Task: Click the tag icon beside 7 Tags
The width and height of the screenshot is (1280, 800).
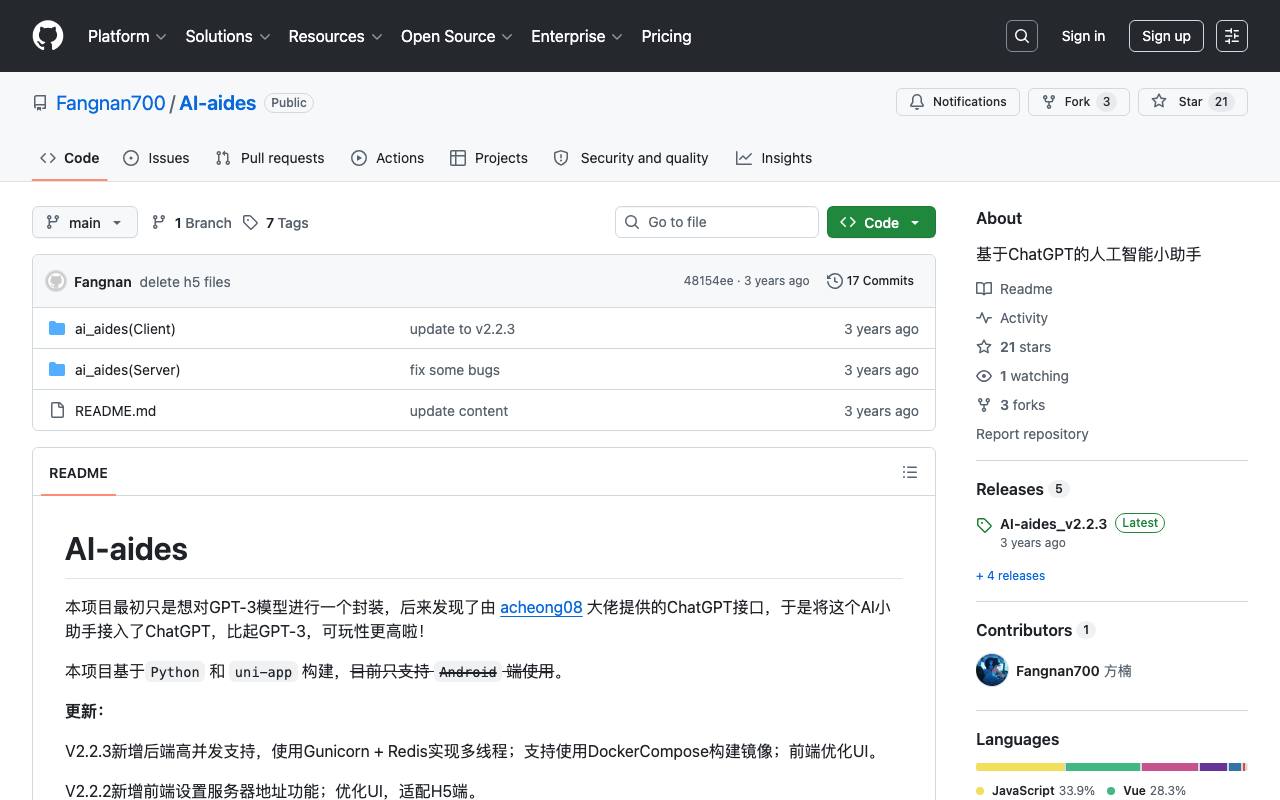Action: pyautogui.click(x=250, y=222)
